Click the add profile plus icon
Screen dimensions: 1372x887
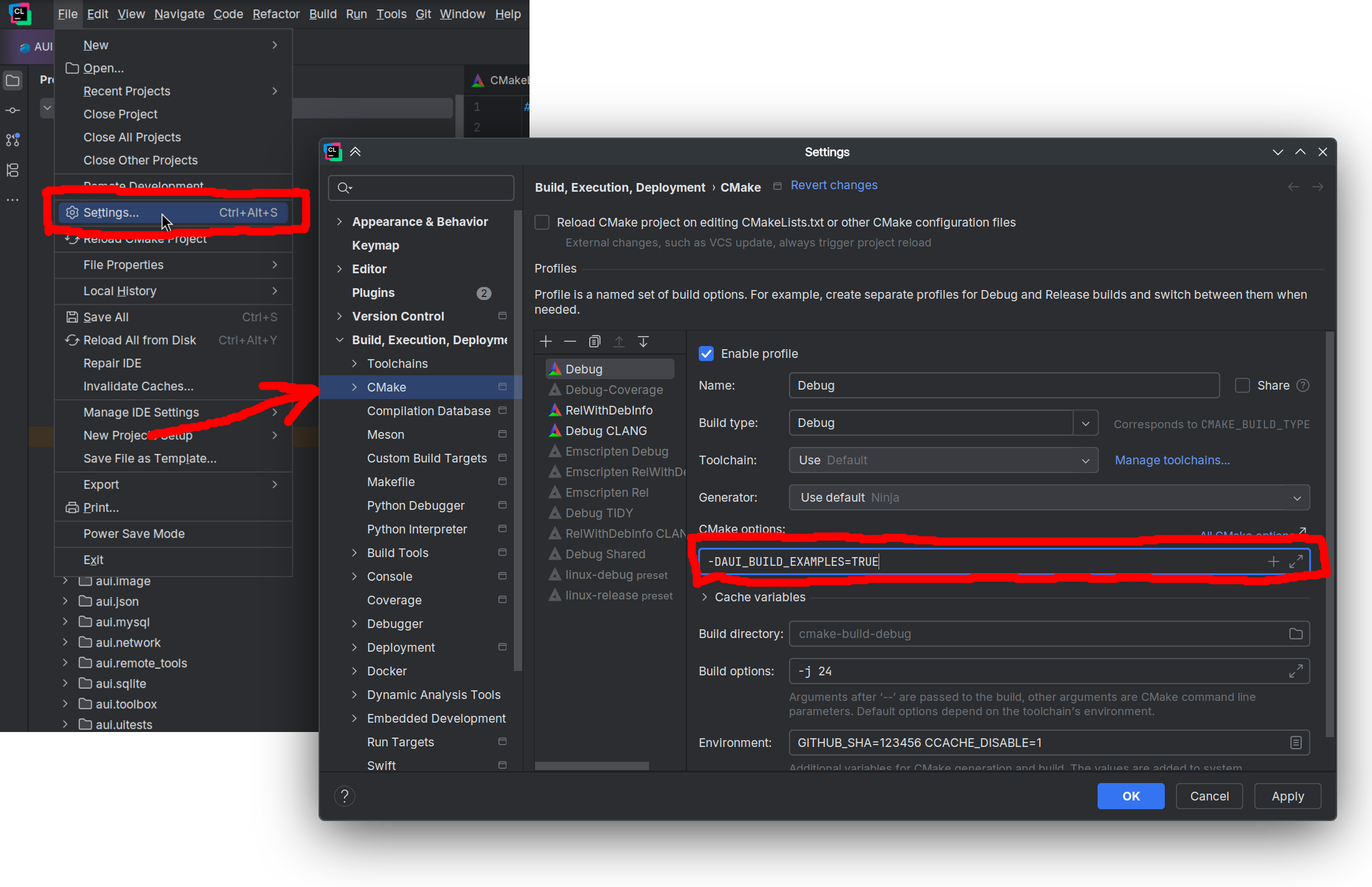click(546, 342)
